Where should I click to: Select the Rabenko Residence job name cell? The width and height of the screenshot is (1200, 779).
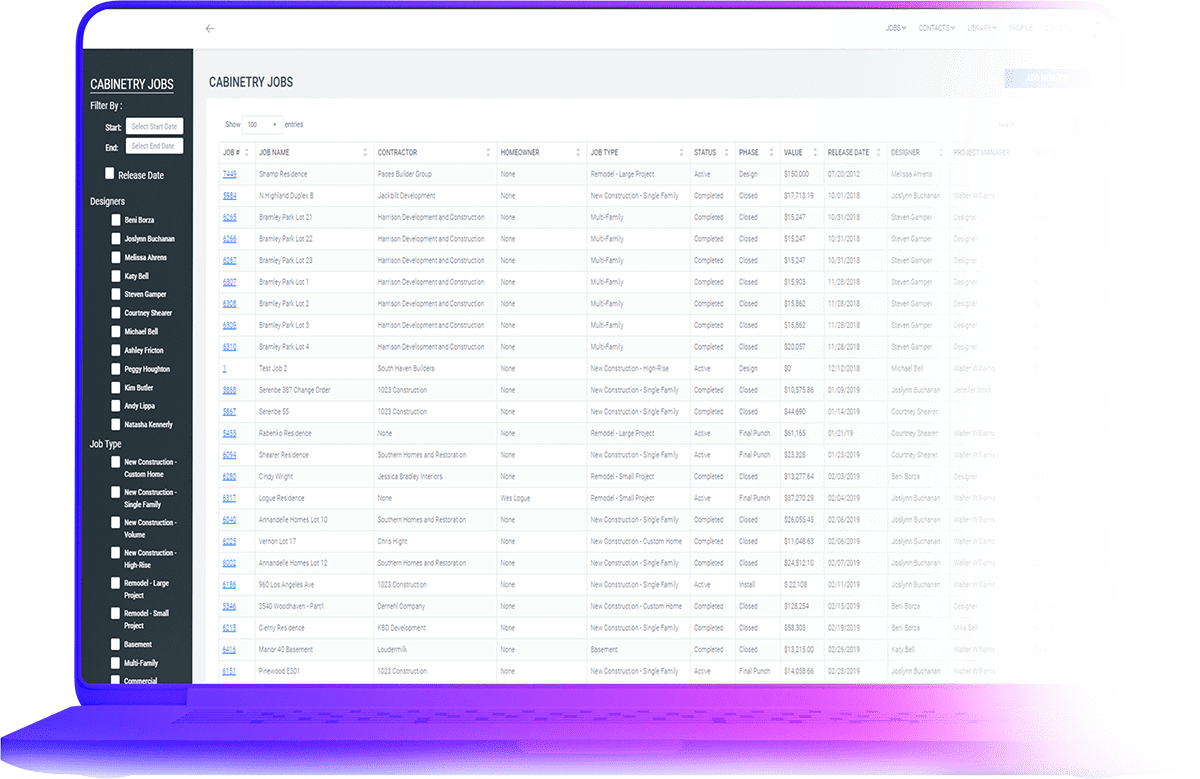tap(314, 433)
